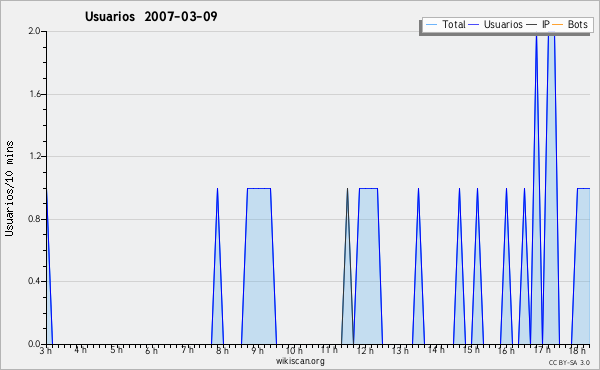The height and width of the screenshot is (370, 600).
Task: Click the Total light-blue legend line
Action: point(431,25)
